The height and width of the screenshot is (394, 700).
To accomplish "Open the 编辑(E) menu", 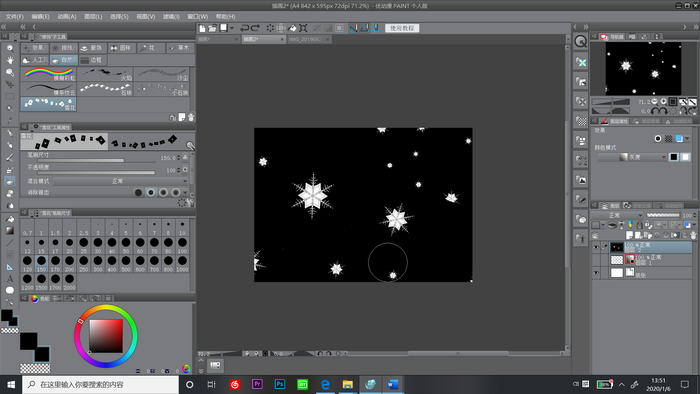I will pyautogui.click(x=41, y=17).
